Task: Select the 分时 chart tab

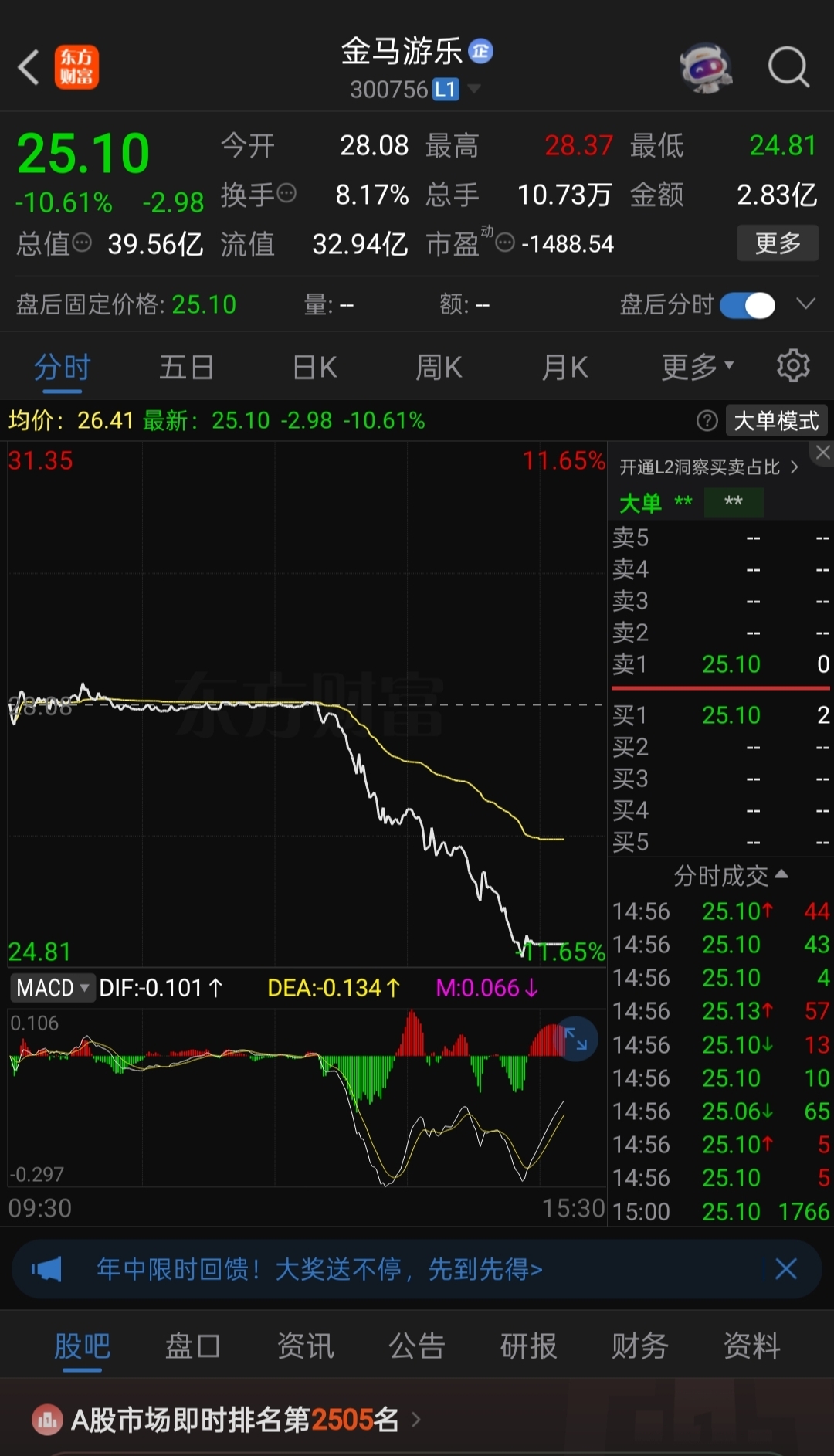Action: click(63, 368)
